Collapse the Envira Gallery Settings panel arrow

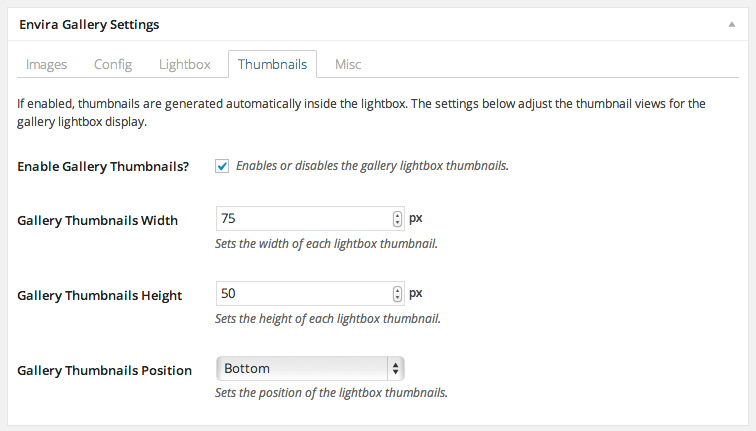pos(731,24)
